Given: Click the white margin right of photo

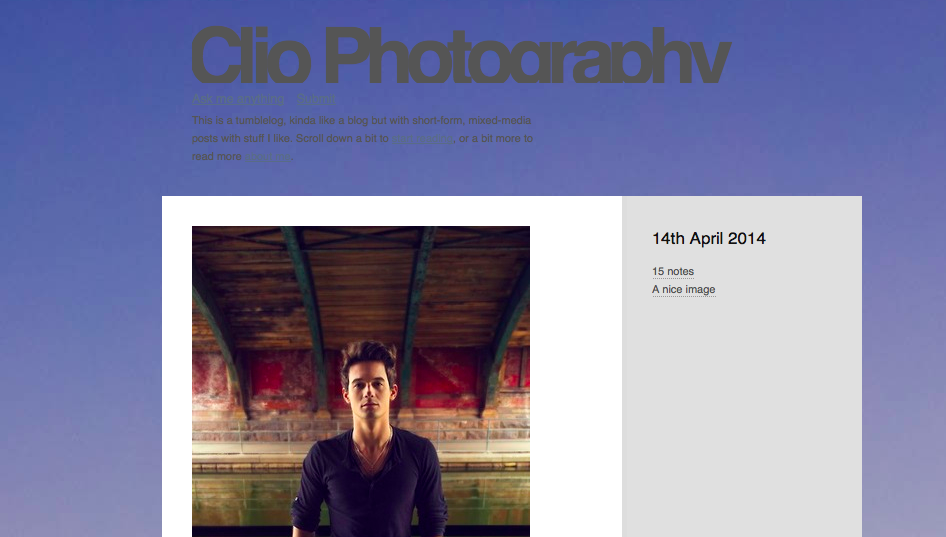Looking at the screenshot, I should pos(576,366).
